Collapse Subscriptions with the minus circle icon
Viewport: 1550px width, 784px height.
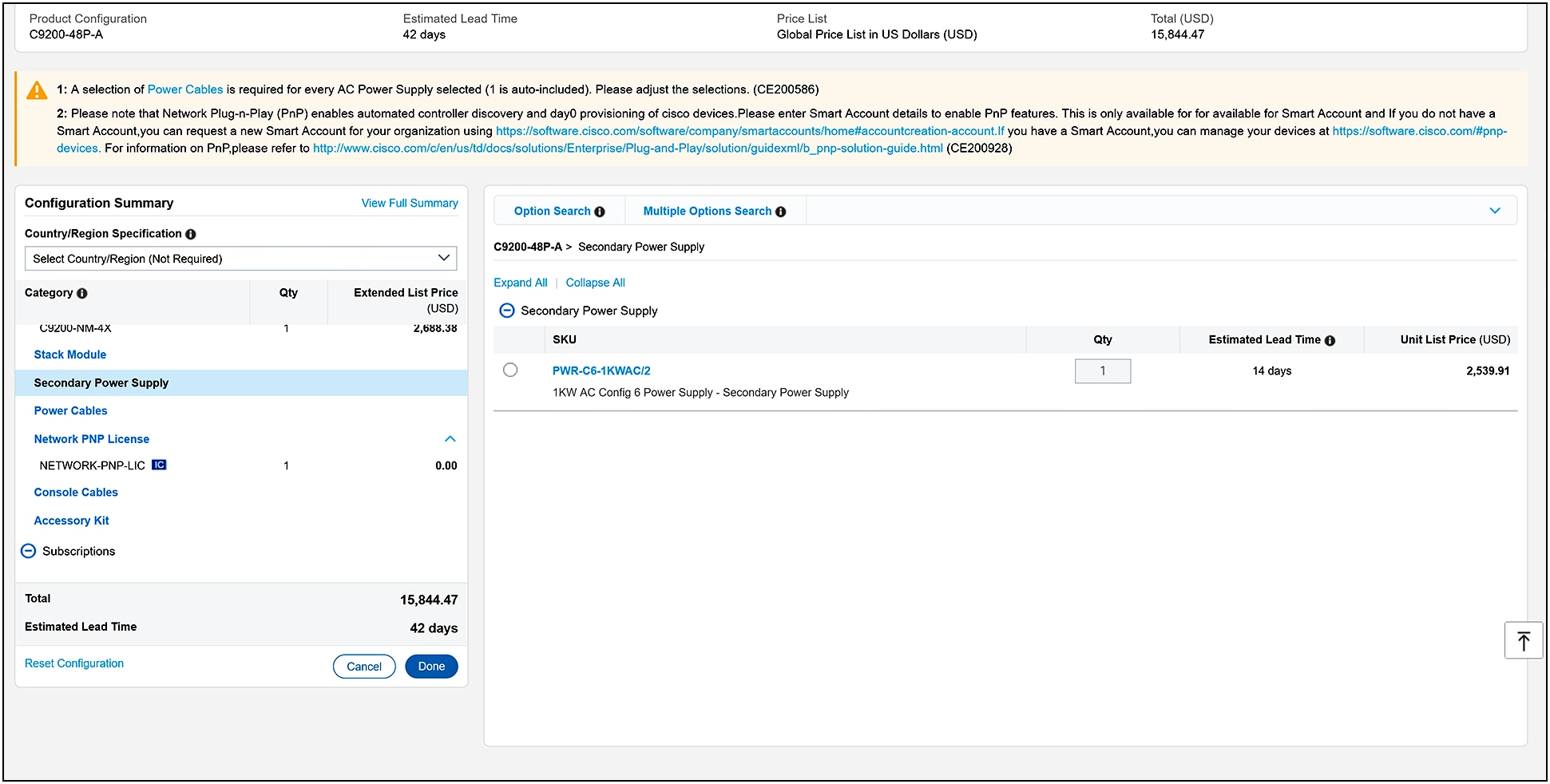28,551
